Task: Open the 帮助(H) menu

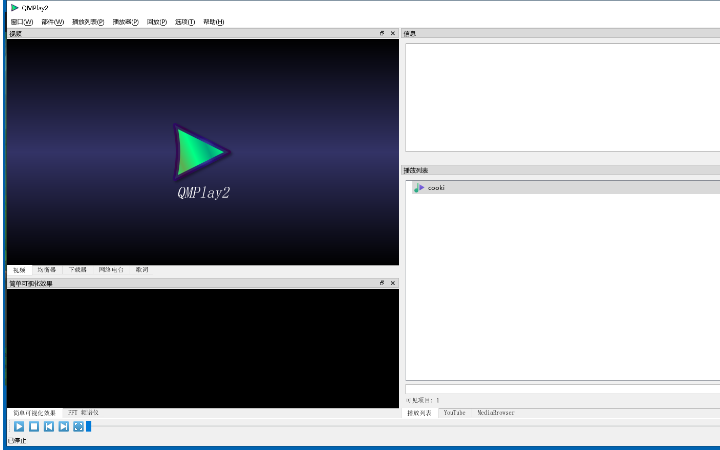Action: pyautogui.click(x=214, y=22)
